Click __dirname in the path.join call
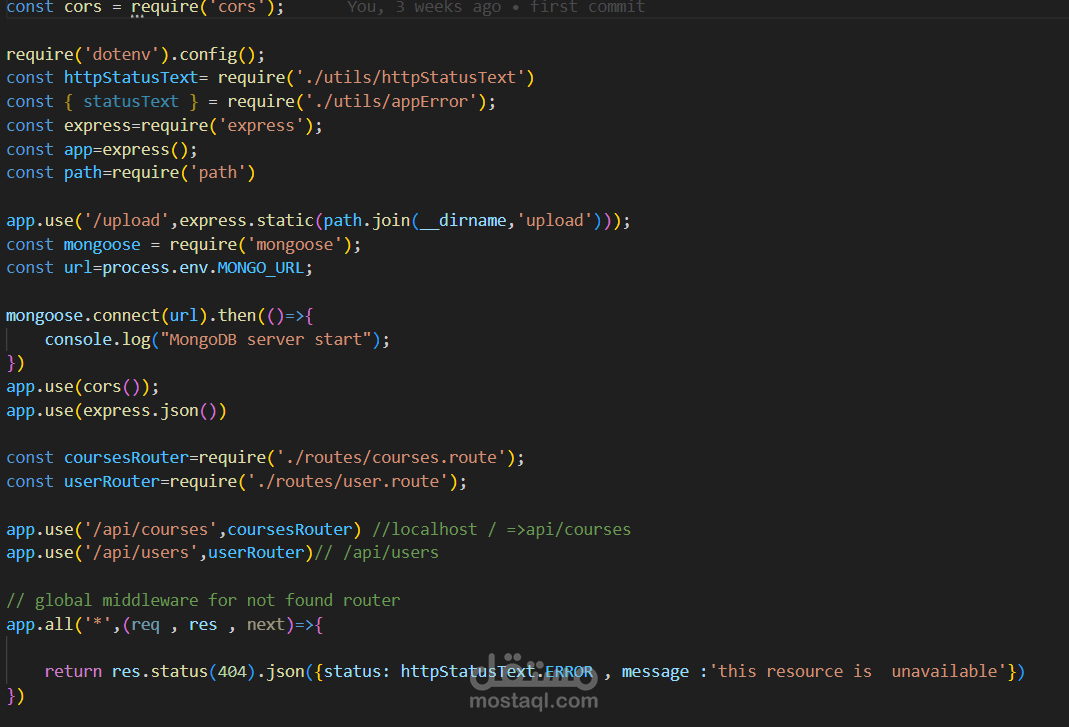This screenshot has height=727, width=1069. (x=463, y=220)
